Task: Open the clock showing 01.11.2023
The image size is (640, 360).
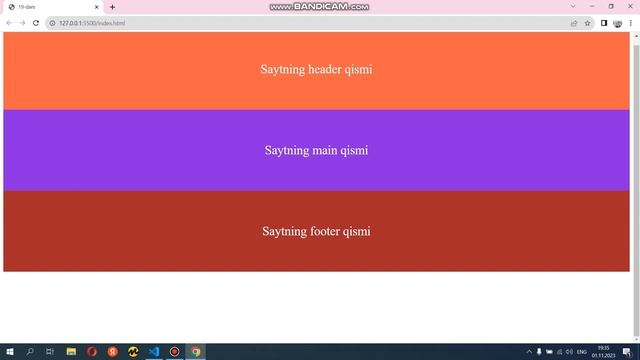Action: [603, 352]
